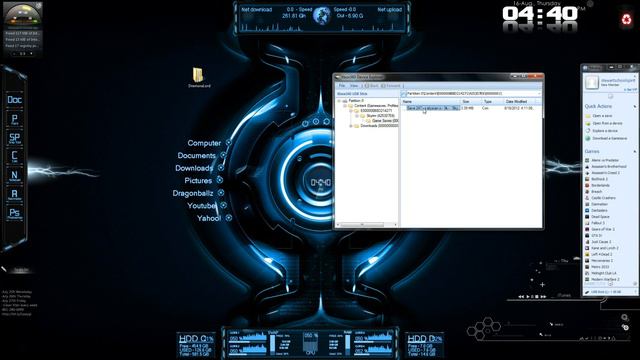Open the Doc launcher tile

14,100
